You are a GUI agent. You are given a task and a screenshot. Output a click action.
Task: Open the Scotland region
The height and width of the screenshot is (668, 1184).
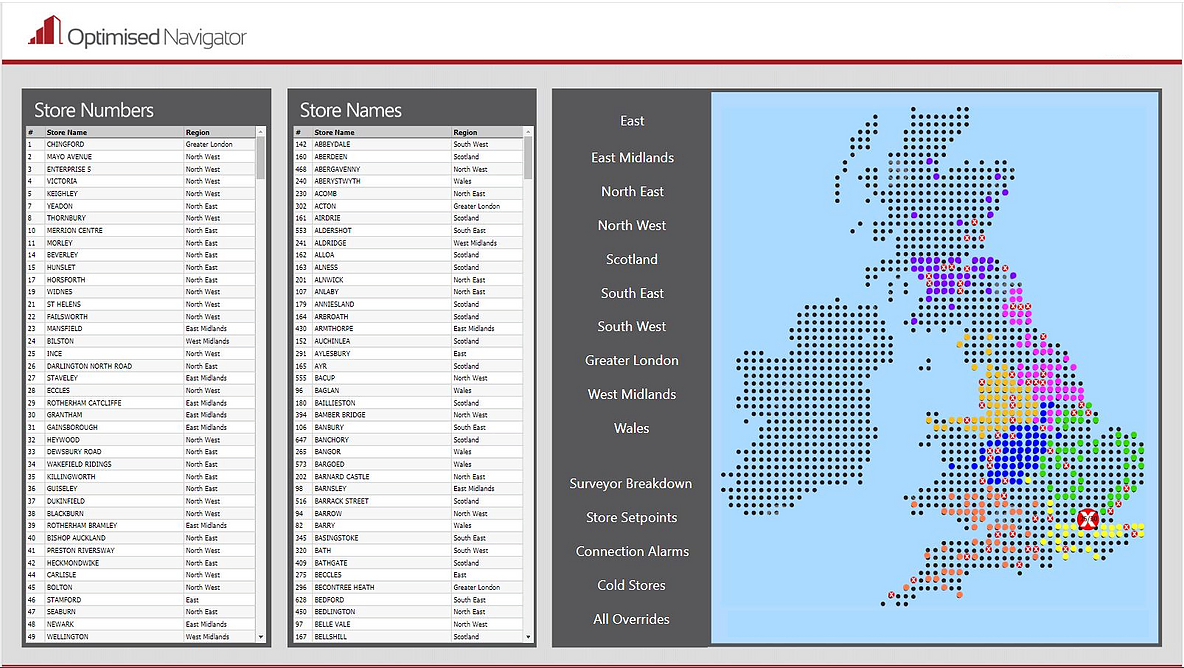(x=631, y=259)
